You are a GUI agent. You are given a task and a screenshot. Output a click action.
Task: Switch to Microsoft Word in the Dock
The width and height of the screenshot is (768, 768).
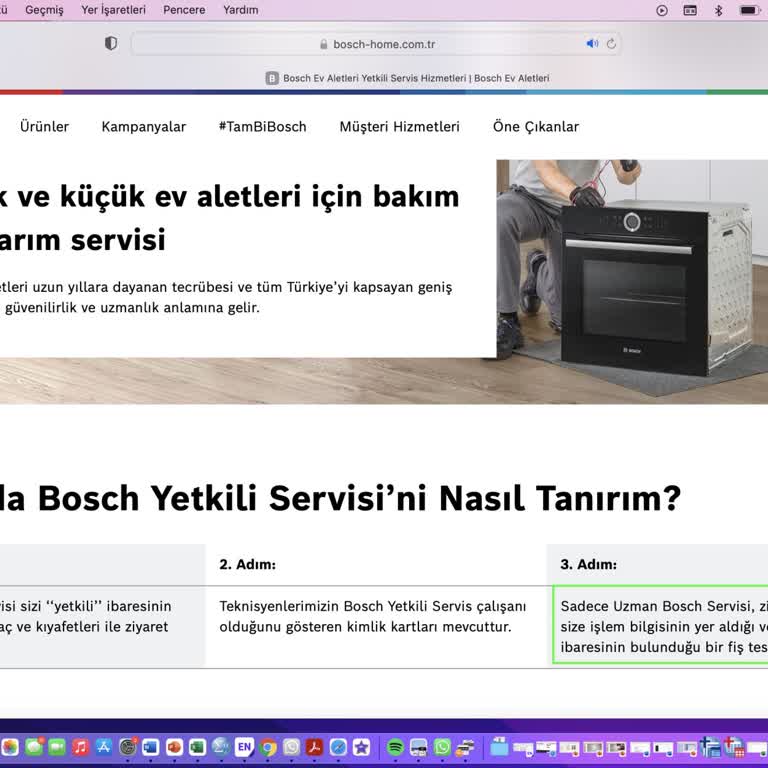(x=151, y=747)
